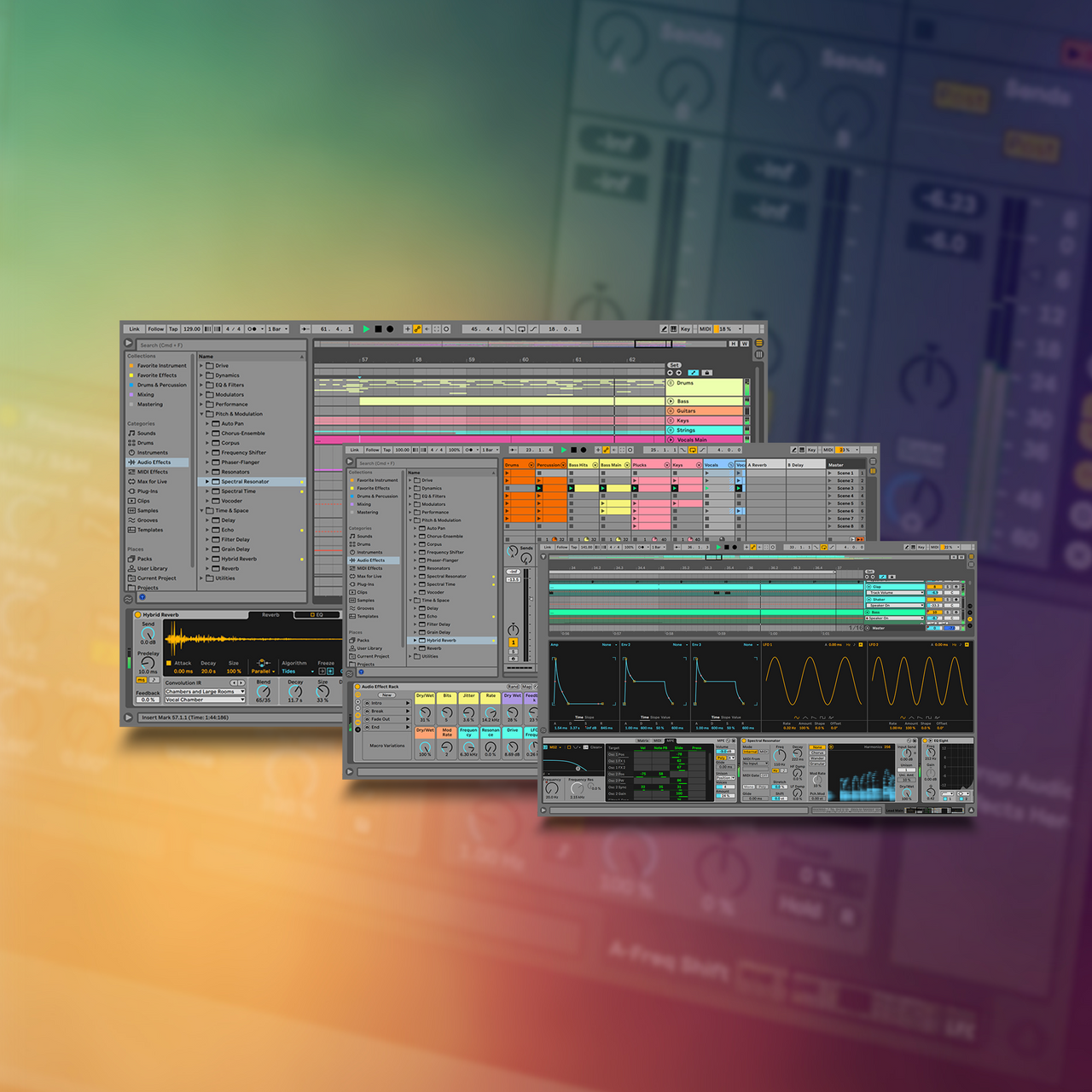Expand the Time & Space folder in the browser
This screenshot has width=1092, height=1092.
click(x=202, y=510)
